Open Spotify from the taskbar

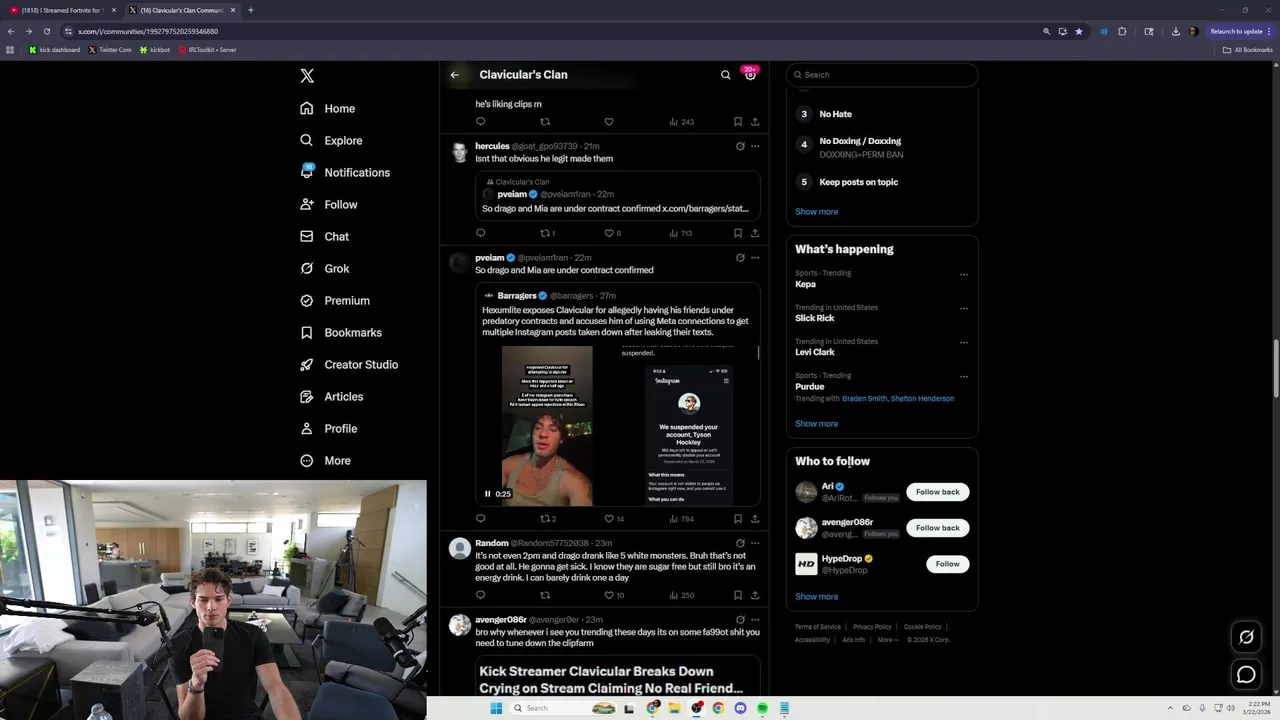tap(762, 708)
